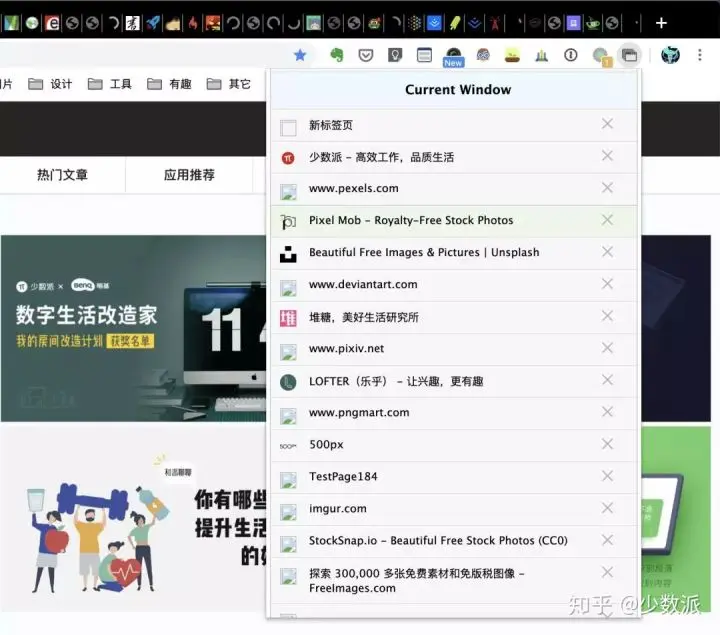Select www.deviantart.com tab entry
This screenshot has width=720, height=635.
click(x=454, y=285)
